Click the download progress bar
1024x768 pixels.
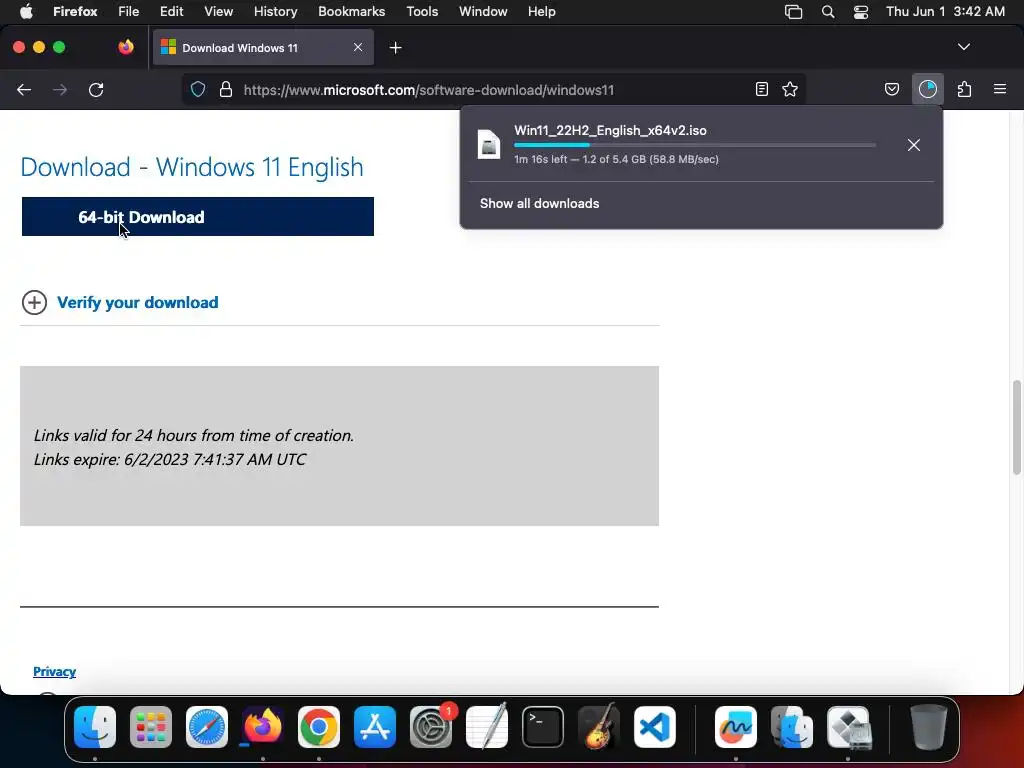coord(695,145)
